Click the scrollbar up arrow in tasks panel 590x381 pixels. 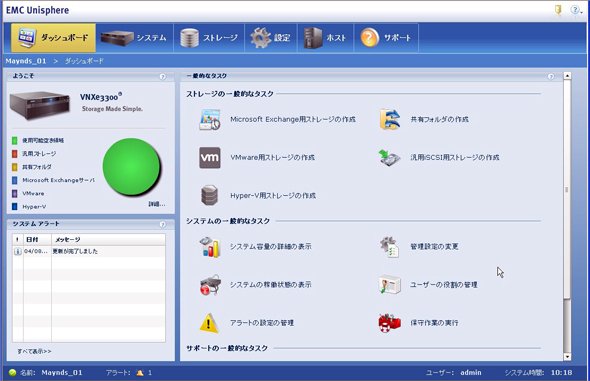[x=567, y=76]
